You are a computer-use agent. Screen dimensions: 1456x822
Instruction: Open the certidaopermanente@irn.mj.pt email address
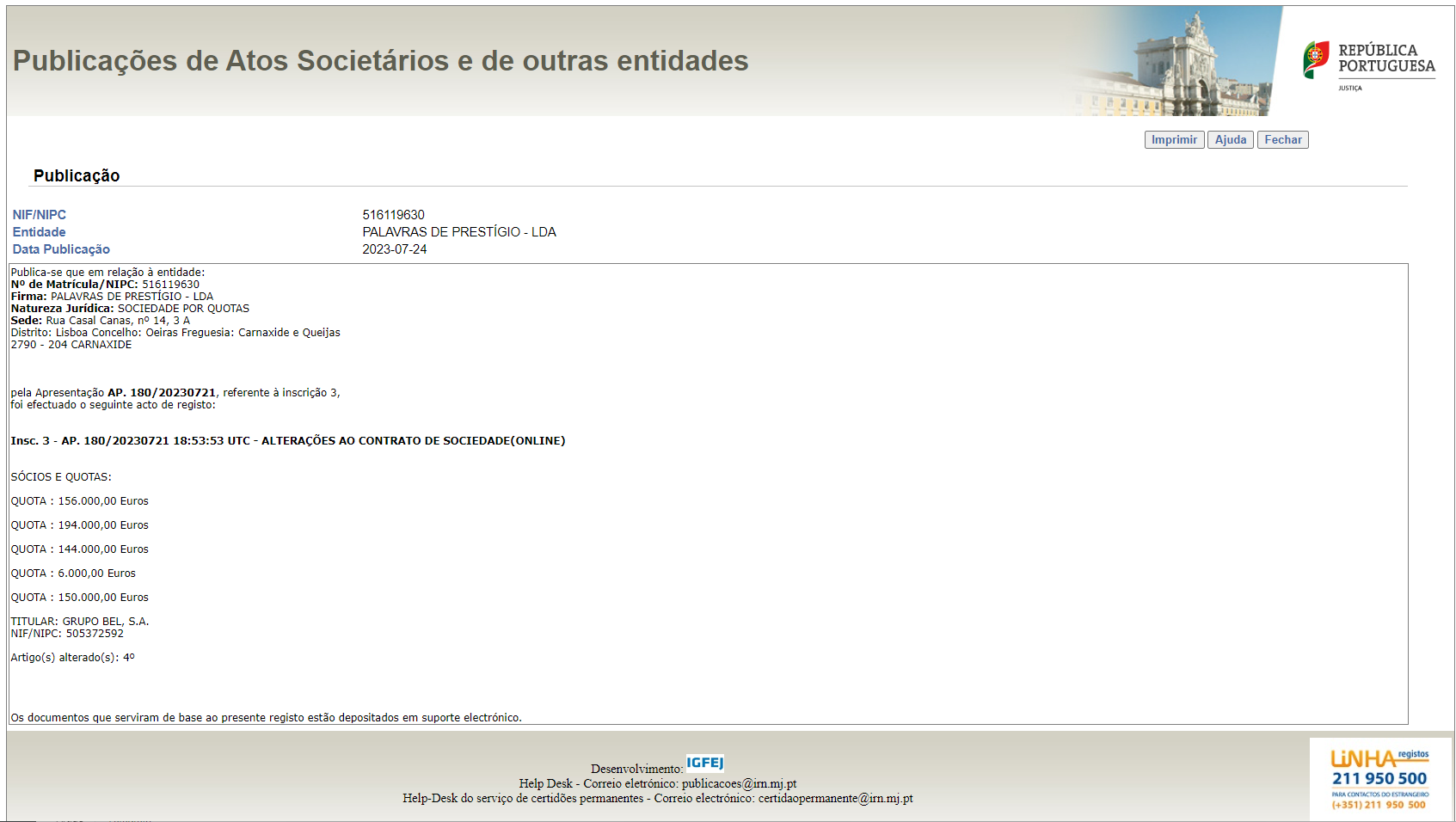tap(835, 799)
